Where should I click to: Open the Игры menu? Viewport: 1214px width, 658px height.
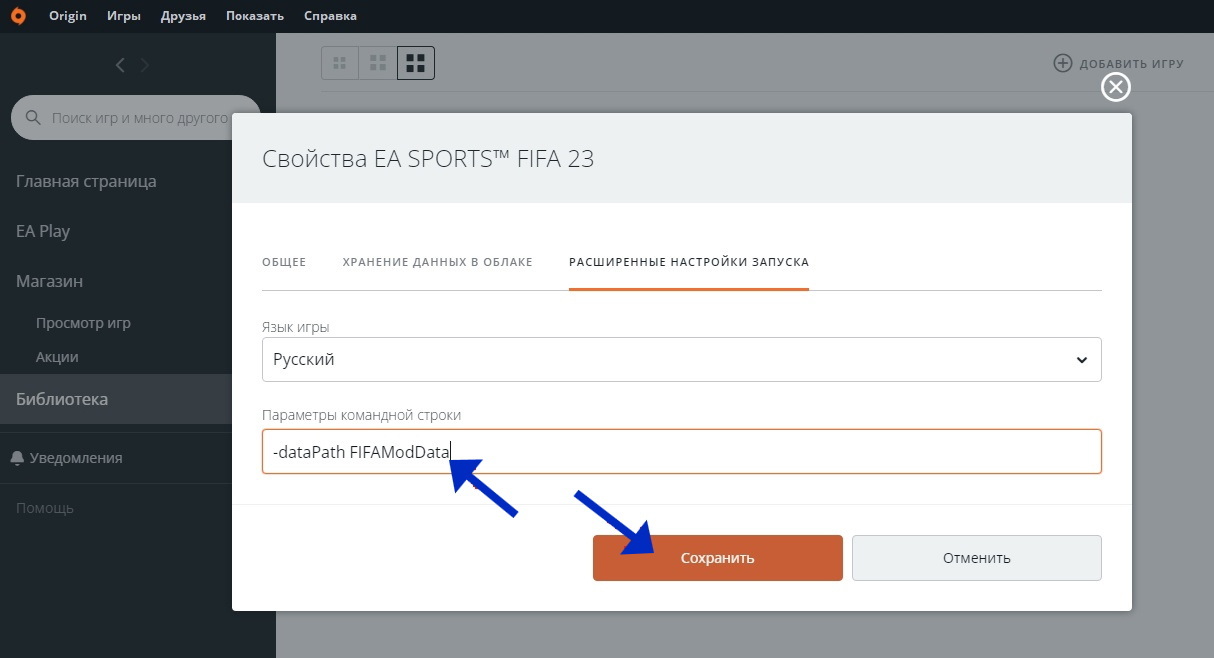[124, 16]
